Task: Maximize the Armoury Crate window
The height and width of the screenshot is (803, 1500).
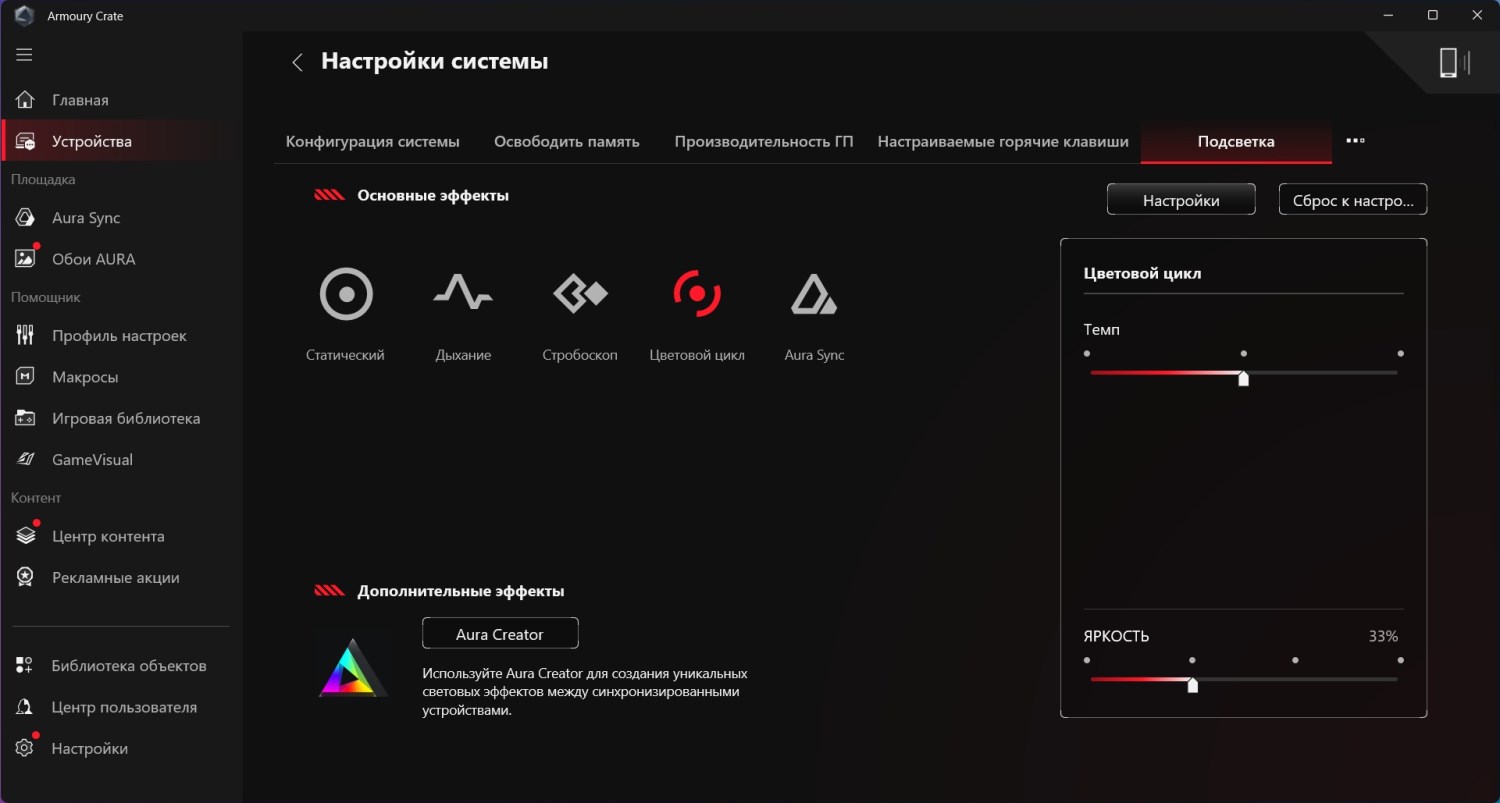Action: 1432,15
